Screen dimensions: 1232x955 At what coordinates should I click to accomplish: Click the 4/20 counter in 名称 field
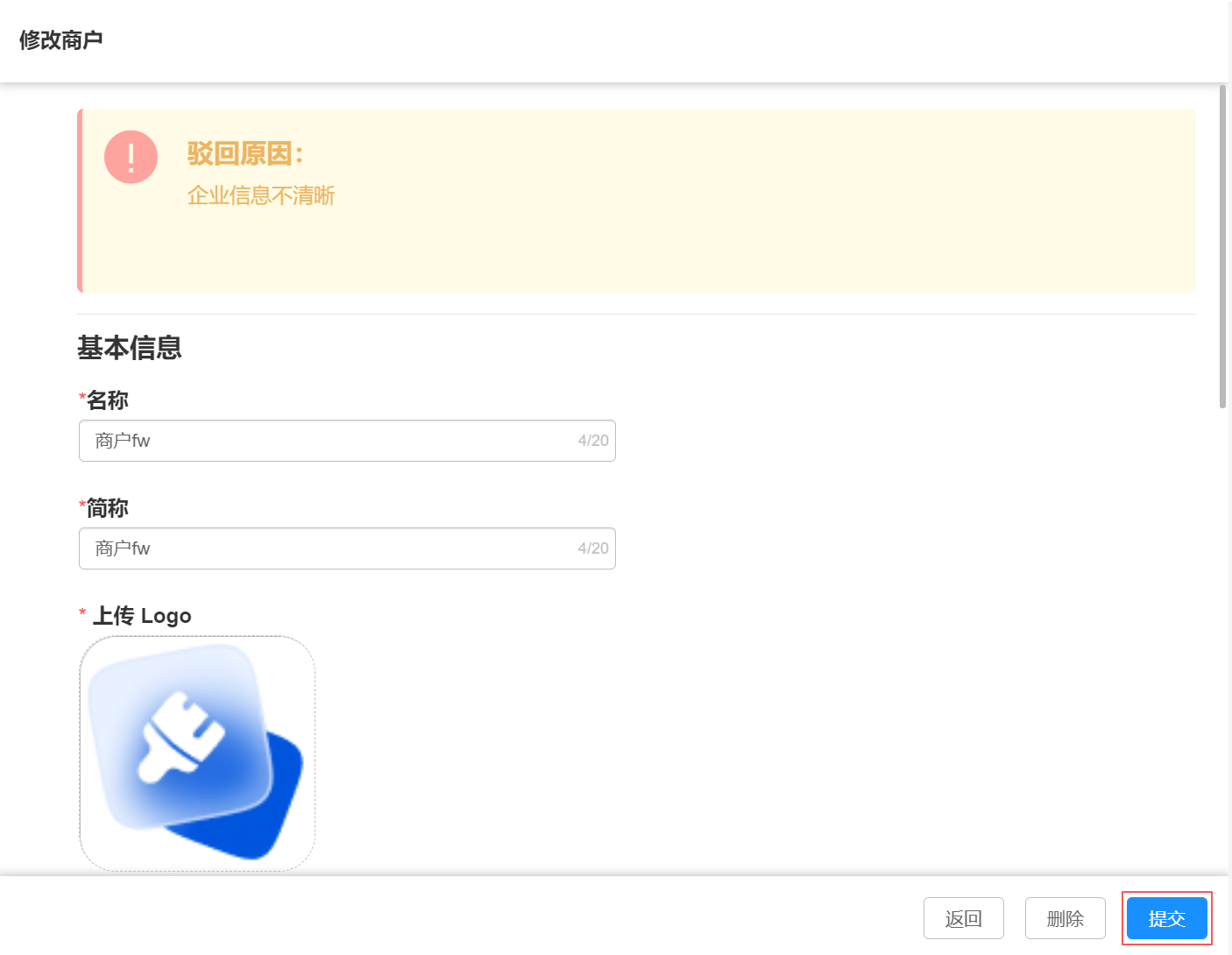click(593, 441)
